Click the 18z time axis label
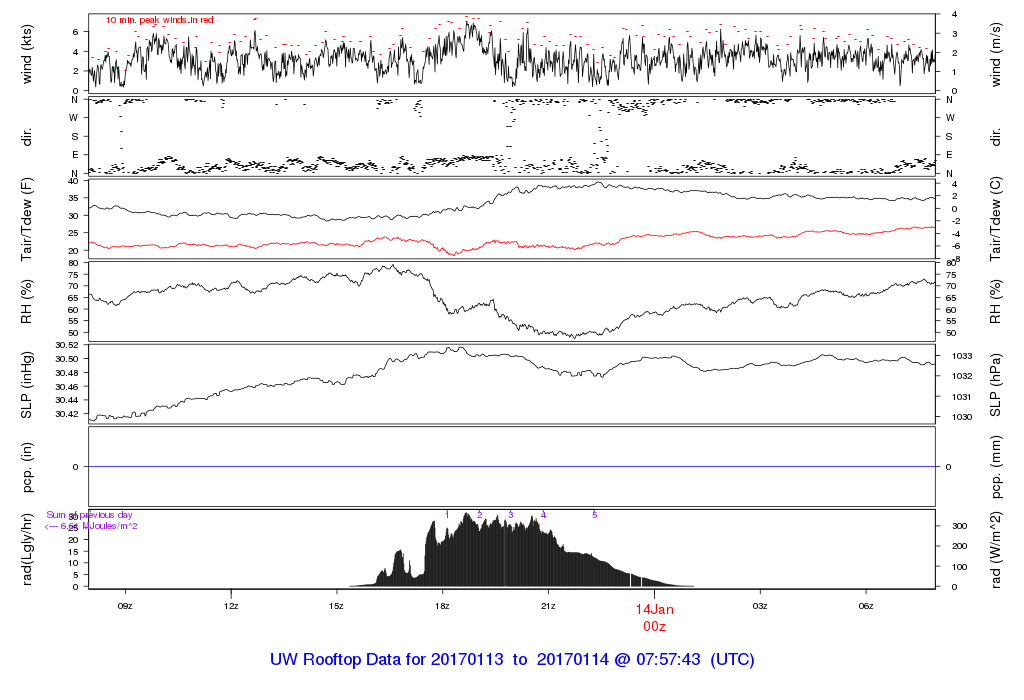Viewport: 1024px width, 700px height. (x=442, y=604)
